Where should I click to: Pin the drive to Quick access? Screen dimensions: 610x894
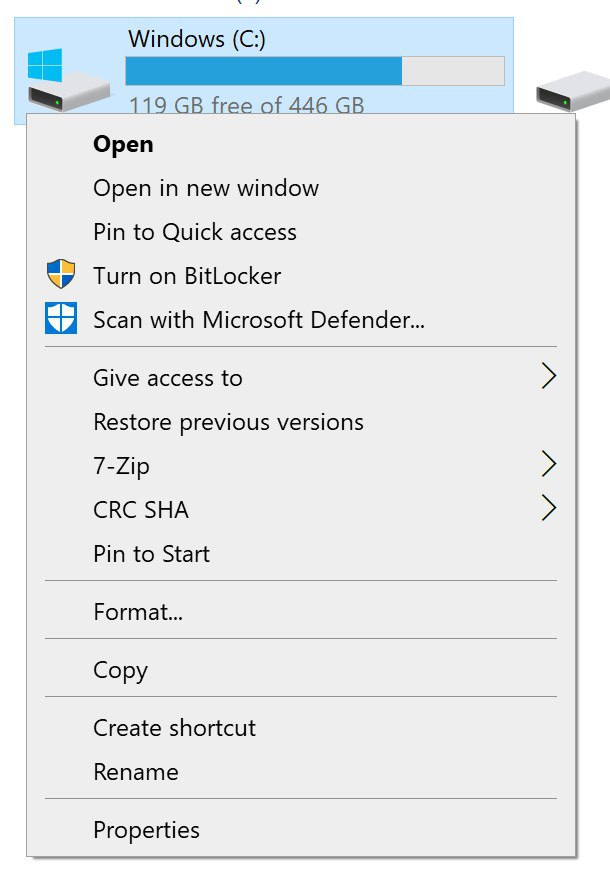195,232
